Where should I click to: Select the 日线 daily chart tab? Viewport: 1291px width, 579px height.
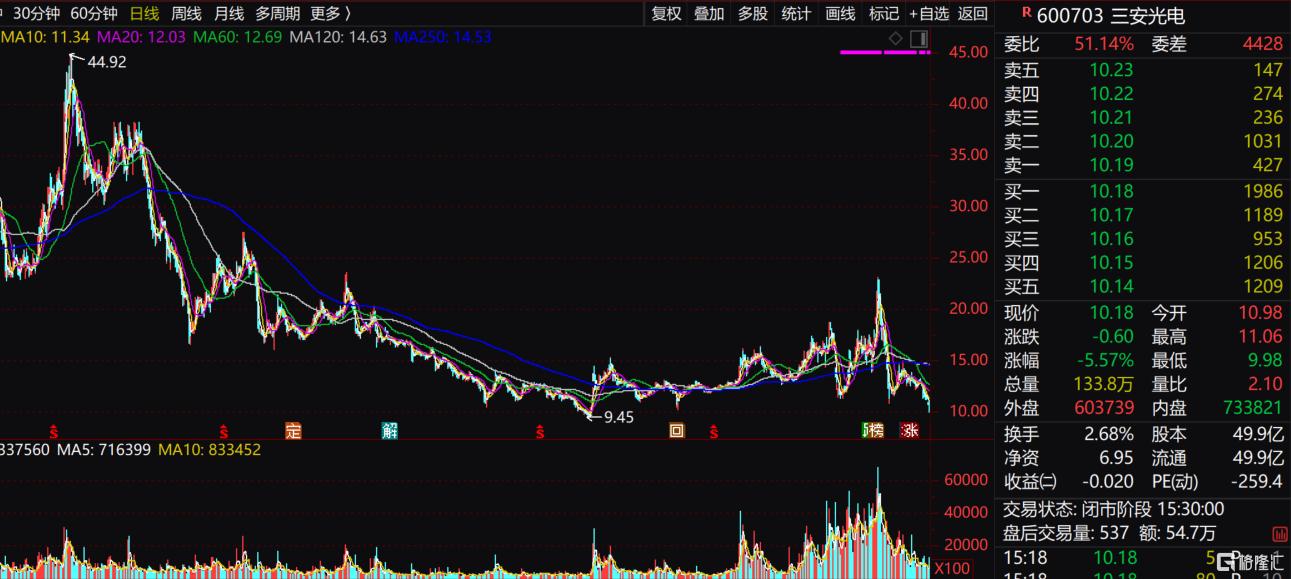tap(145, 13)
